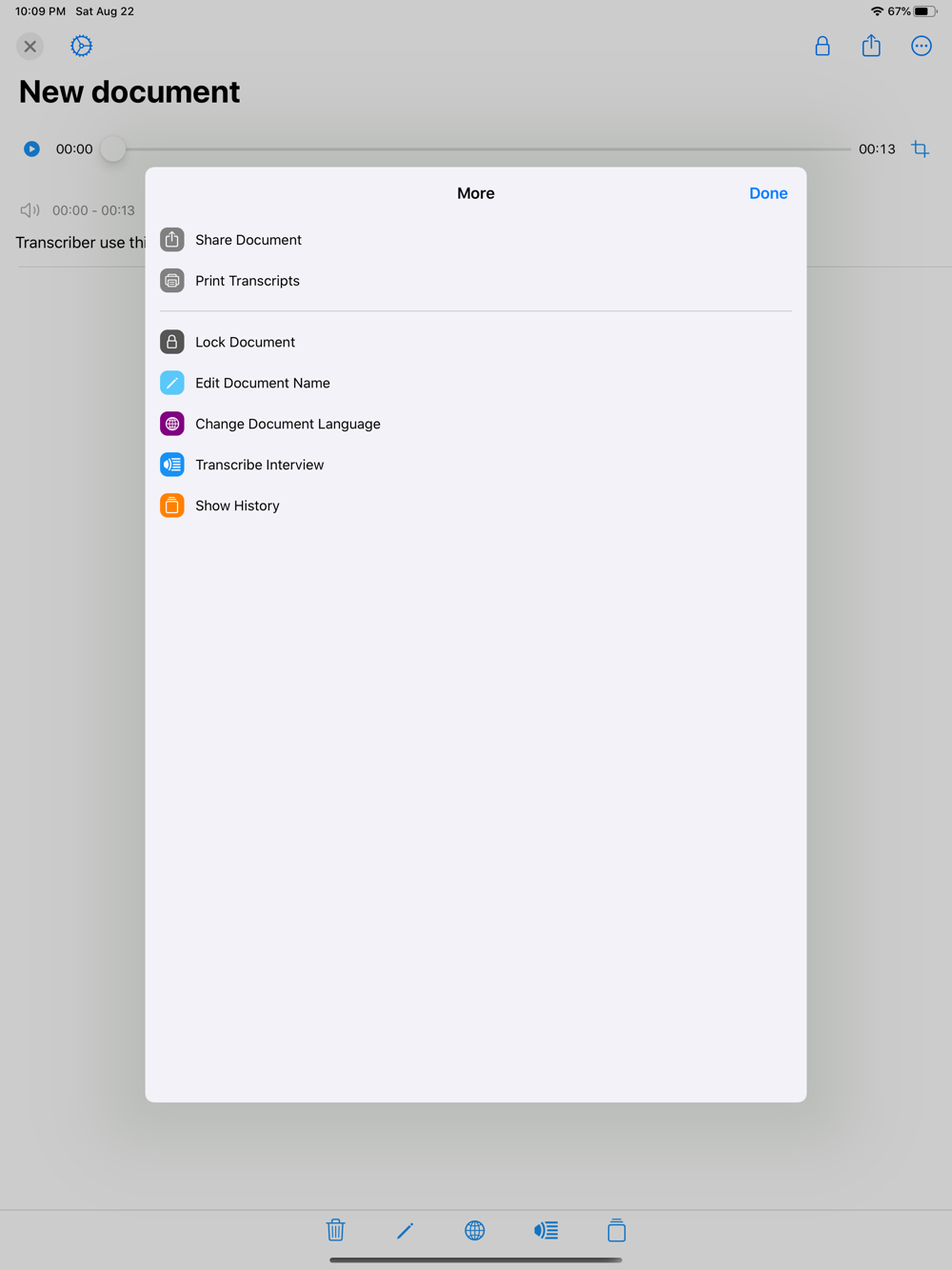Tap the transcribe icon in bottom bar

[x=546, y=1230]
